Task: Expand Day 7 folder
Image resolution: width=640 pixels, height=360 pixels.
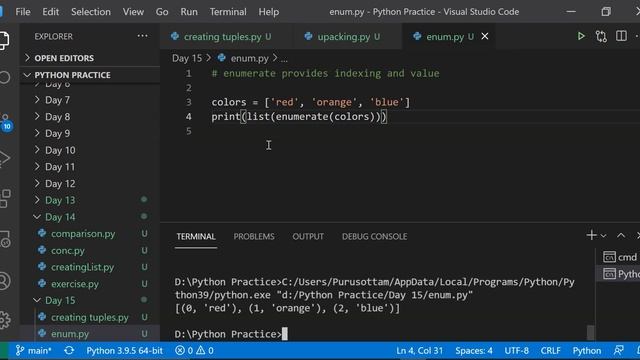Action: click(x=57, y=100)
